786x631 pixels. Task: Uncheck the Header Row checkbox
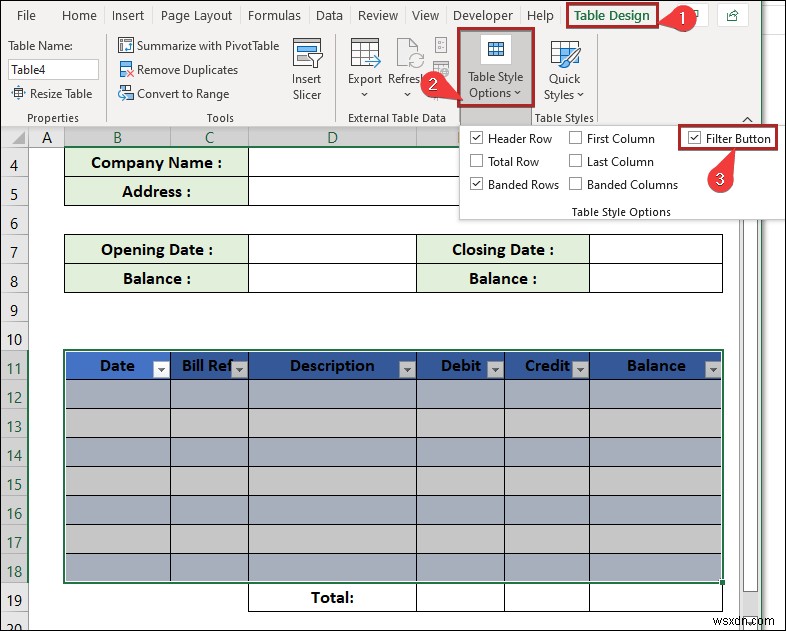(x=476, y=138)
